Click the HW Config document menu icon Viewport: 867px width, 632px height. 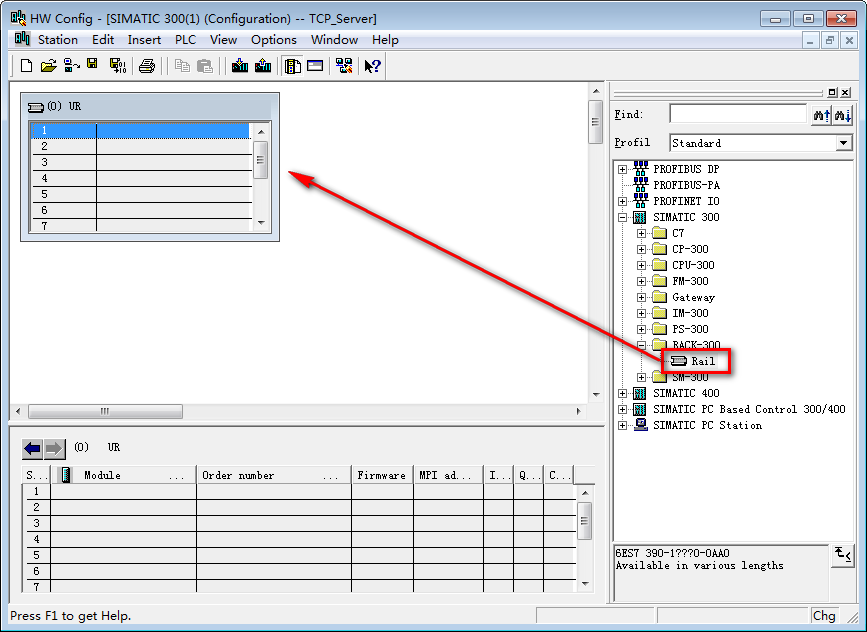point(22,39)
